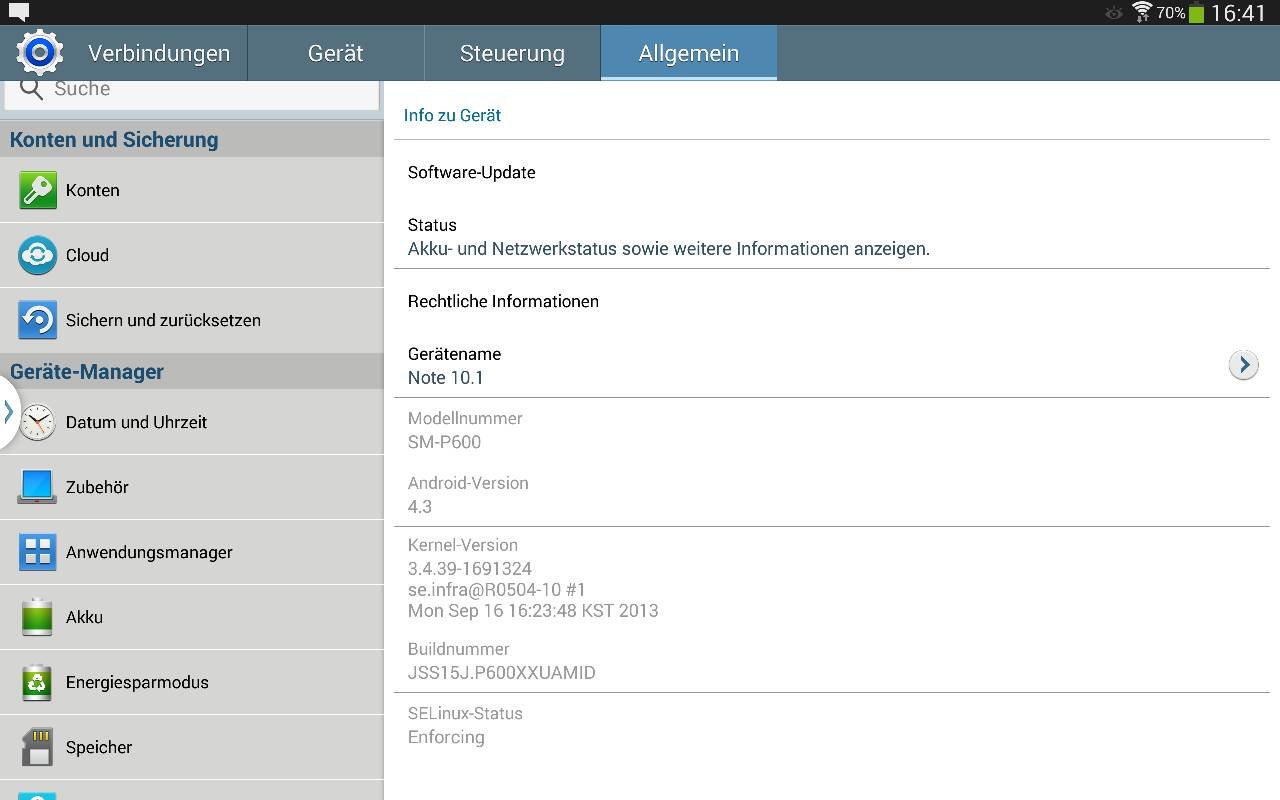Viewport: 1280px width, 800px height.
Task: Select Speicher in the sidebar
Action: [x=192, y=747]
